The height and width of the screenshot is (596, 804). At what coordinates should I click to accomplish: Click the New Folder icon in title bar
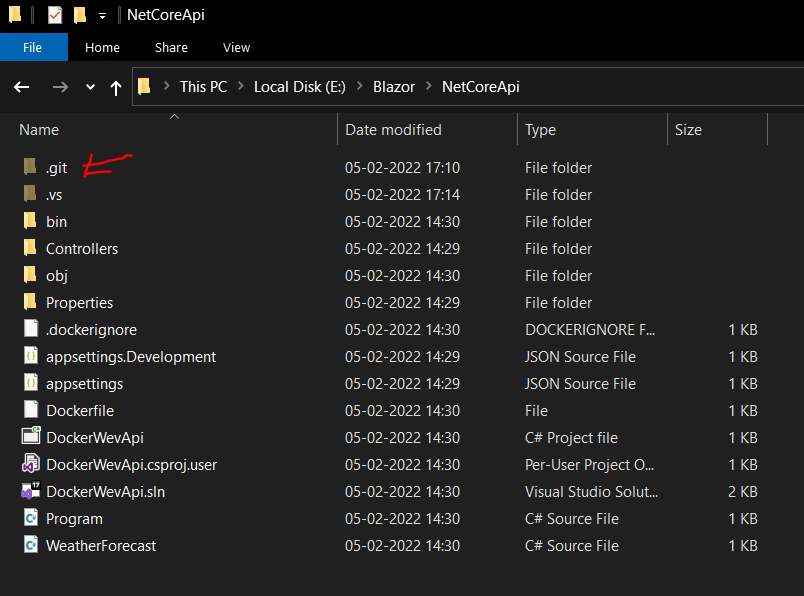point(79,15)
